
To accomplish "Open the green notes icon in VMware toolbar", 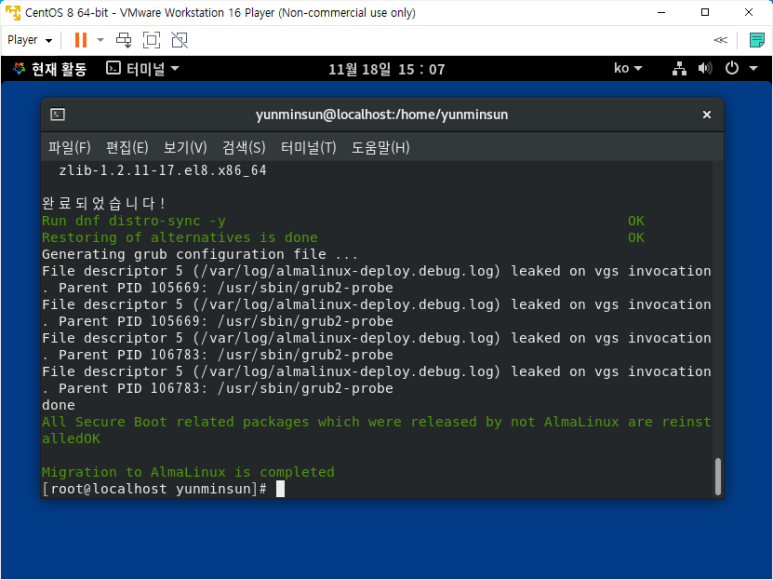I will click(x=756, y=40).
